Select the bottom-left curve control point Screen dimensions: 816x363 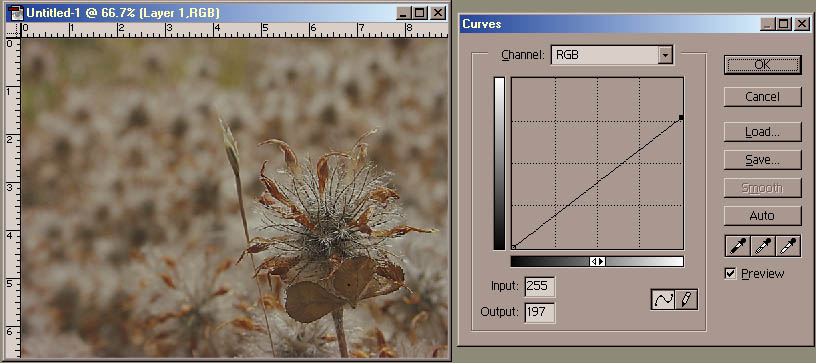[514, 247]
